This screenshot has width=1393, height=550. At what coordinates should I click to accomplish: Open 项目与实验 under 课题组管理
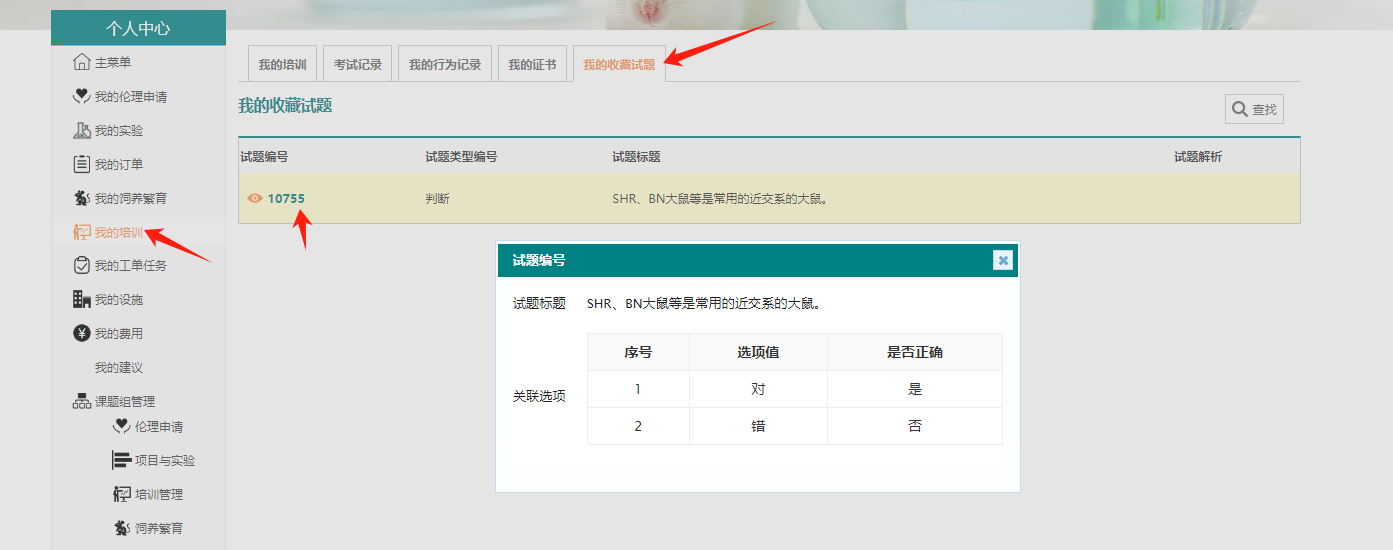click(164, 460)
